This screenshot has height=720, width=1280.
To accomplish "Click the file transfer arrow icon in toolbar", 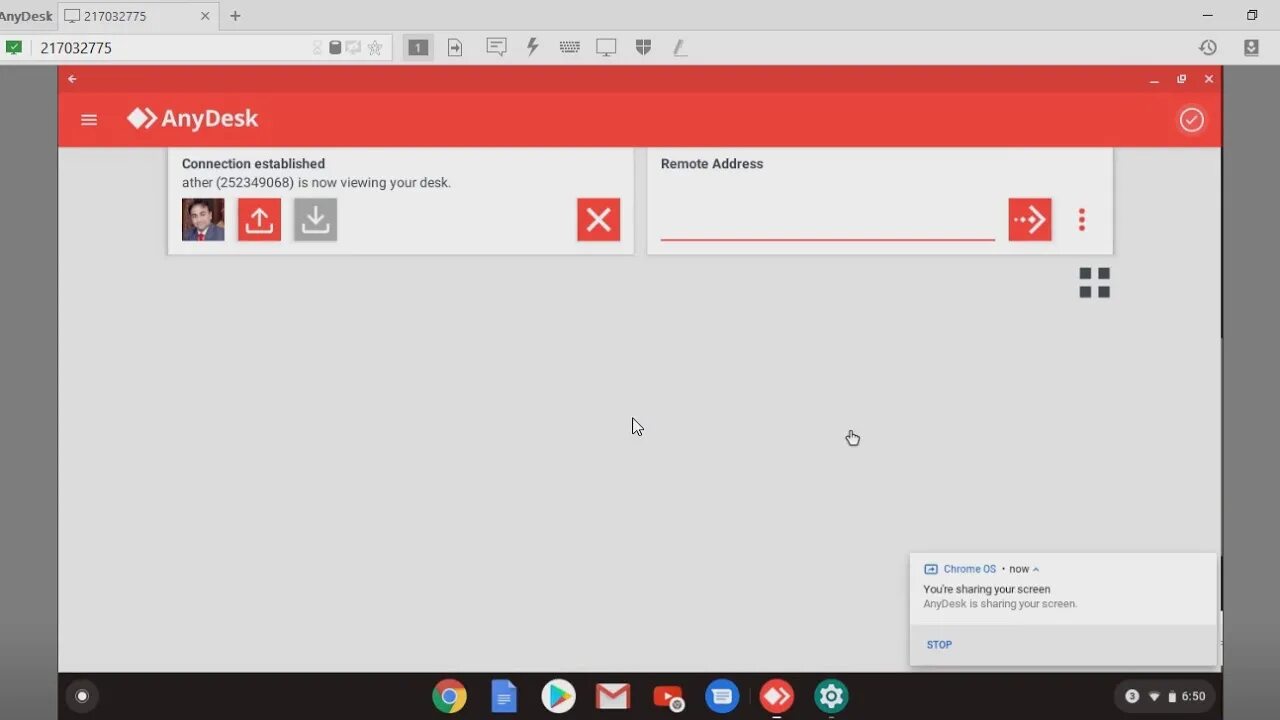I will 455,47.
